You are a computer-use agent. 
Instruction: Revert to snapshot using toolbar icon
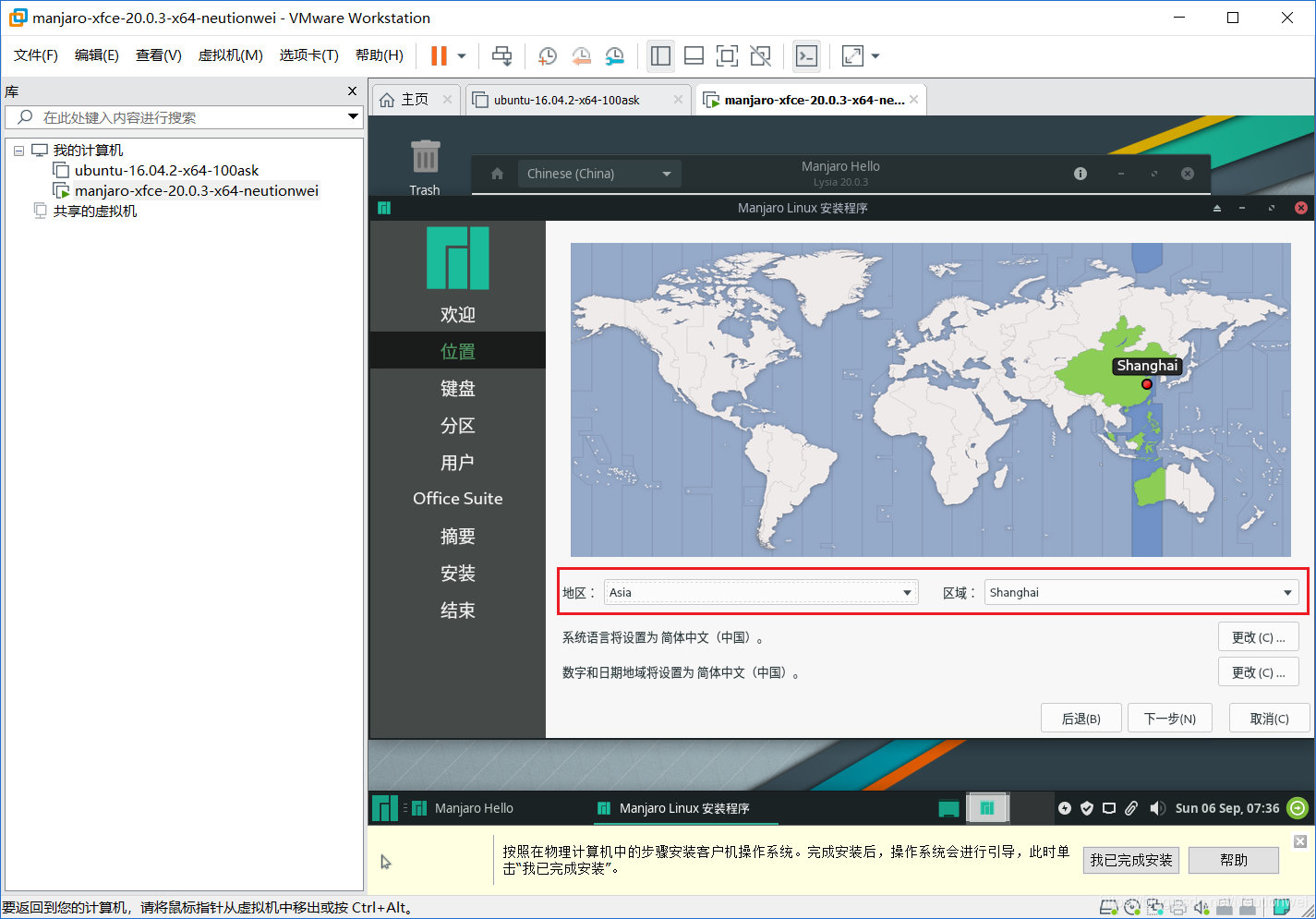tap(581, 56)
